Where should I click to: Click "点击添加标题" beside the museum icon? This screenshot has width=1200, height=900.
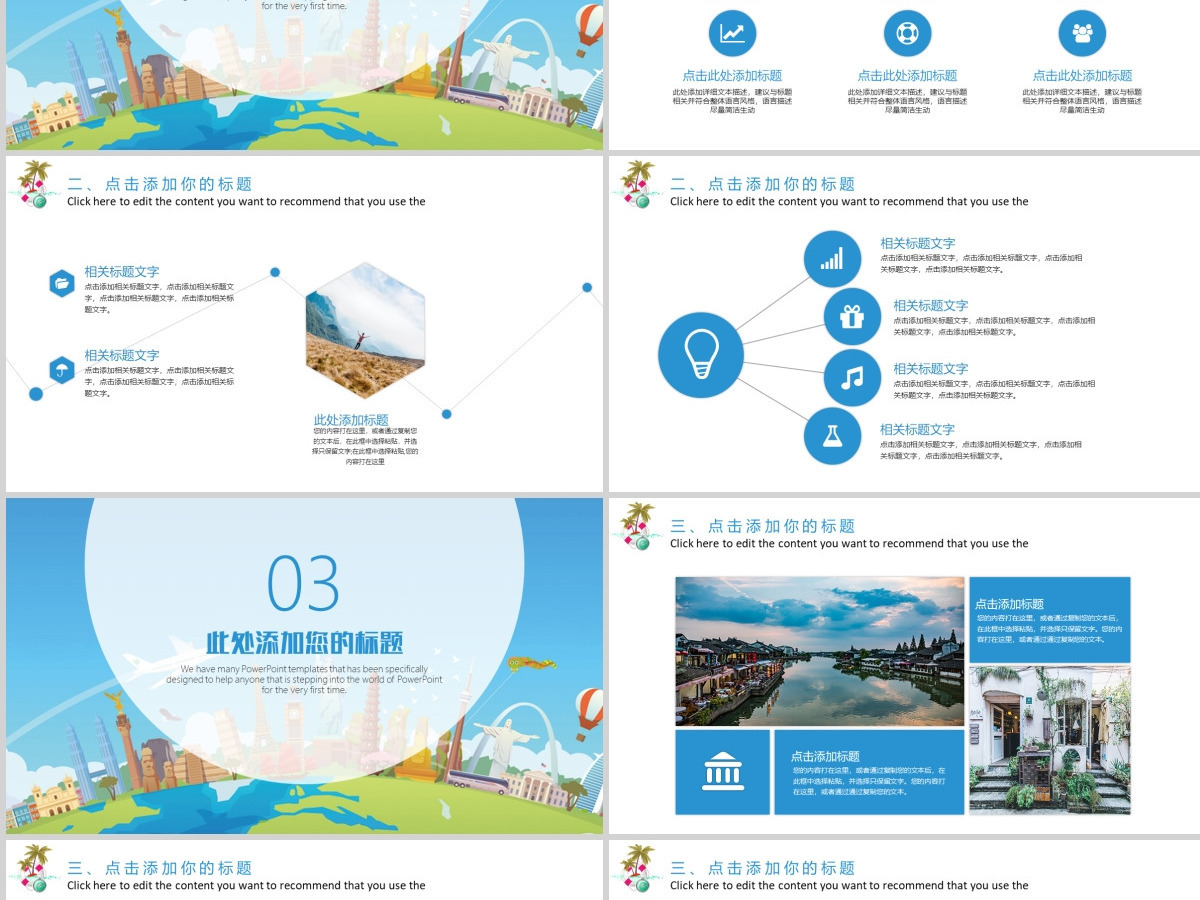(x=825, y=757)
